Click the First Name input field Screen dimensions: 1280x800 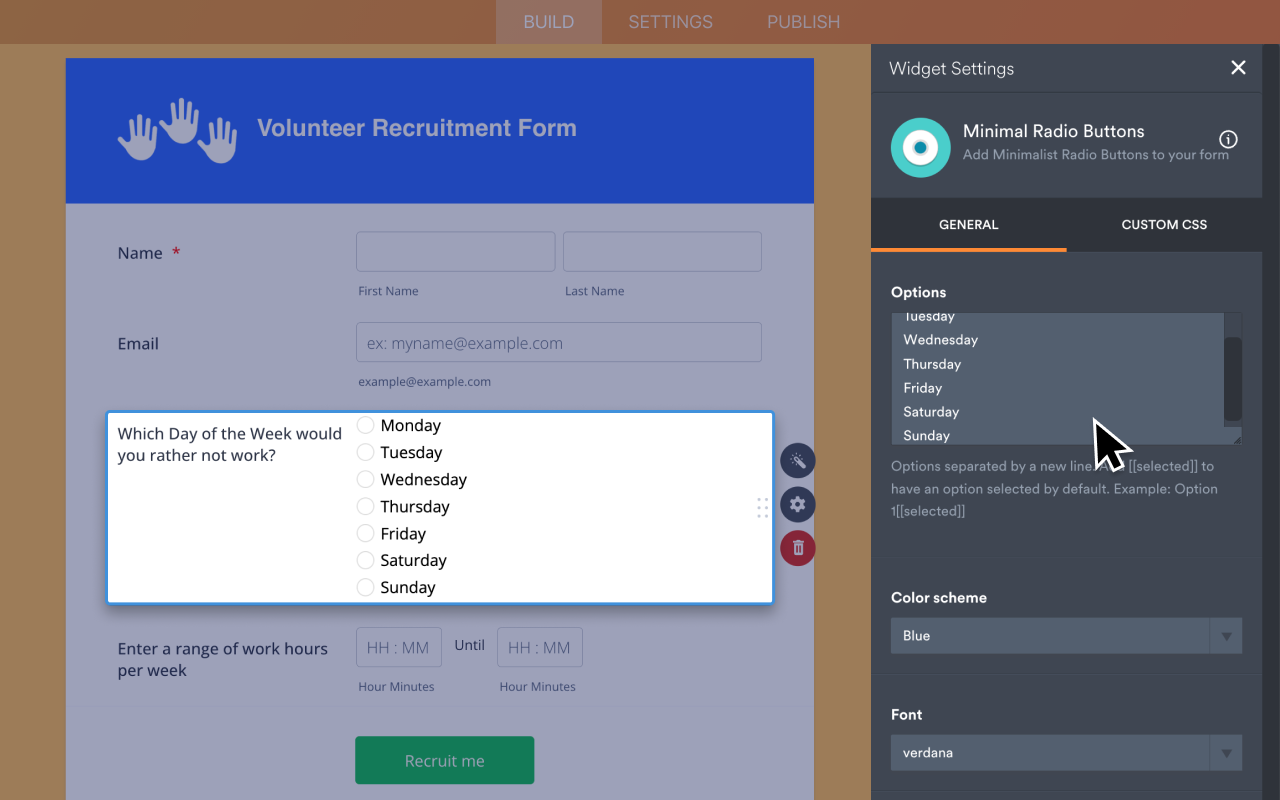click(x=455, y=251)
